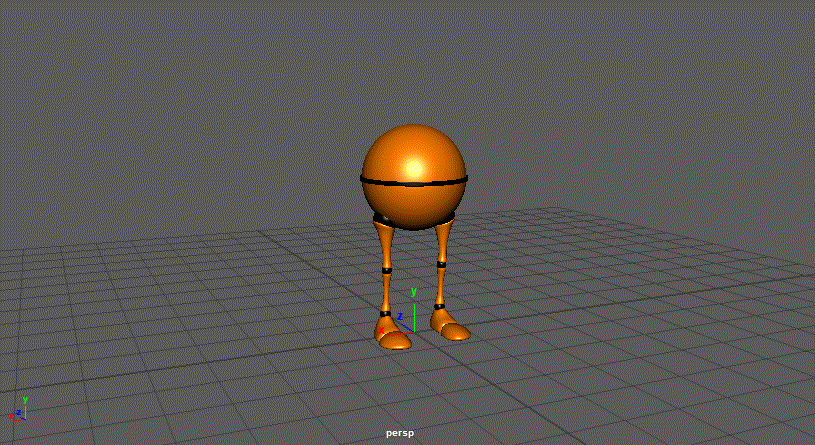Viewport: 815px width, 445px height.
Task: Select the black ankle joint above the right foot
Action: 440,307
